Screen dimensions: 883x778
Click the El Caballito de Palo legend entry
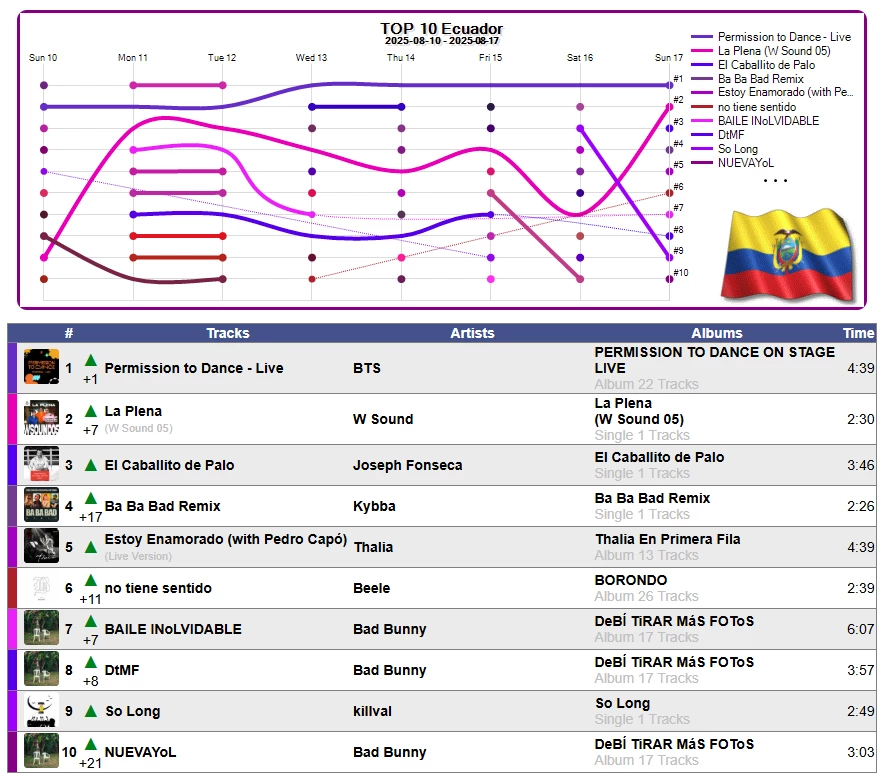[752, 65]
